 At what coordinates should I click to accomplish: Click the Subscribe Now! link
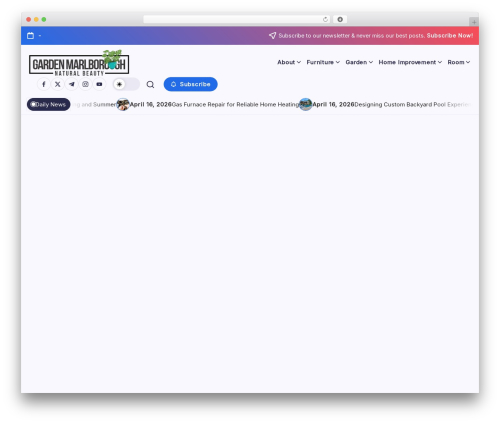[x=450, y=36]
